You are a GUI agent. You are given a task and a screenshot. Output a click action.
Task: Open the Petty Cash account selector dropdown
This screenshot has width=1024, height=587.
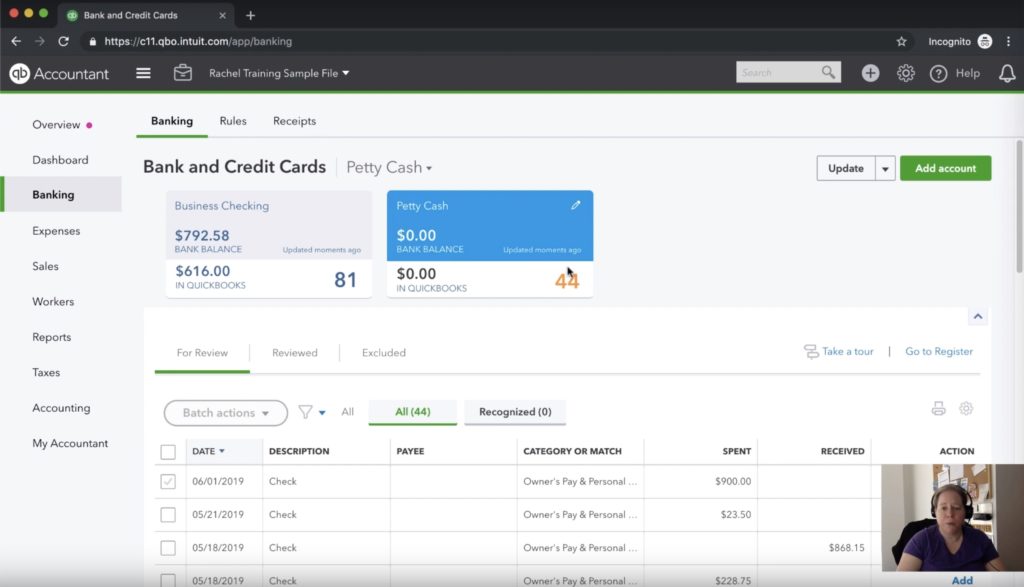coord(389,168)
